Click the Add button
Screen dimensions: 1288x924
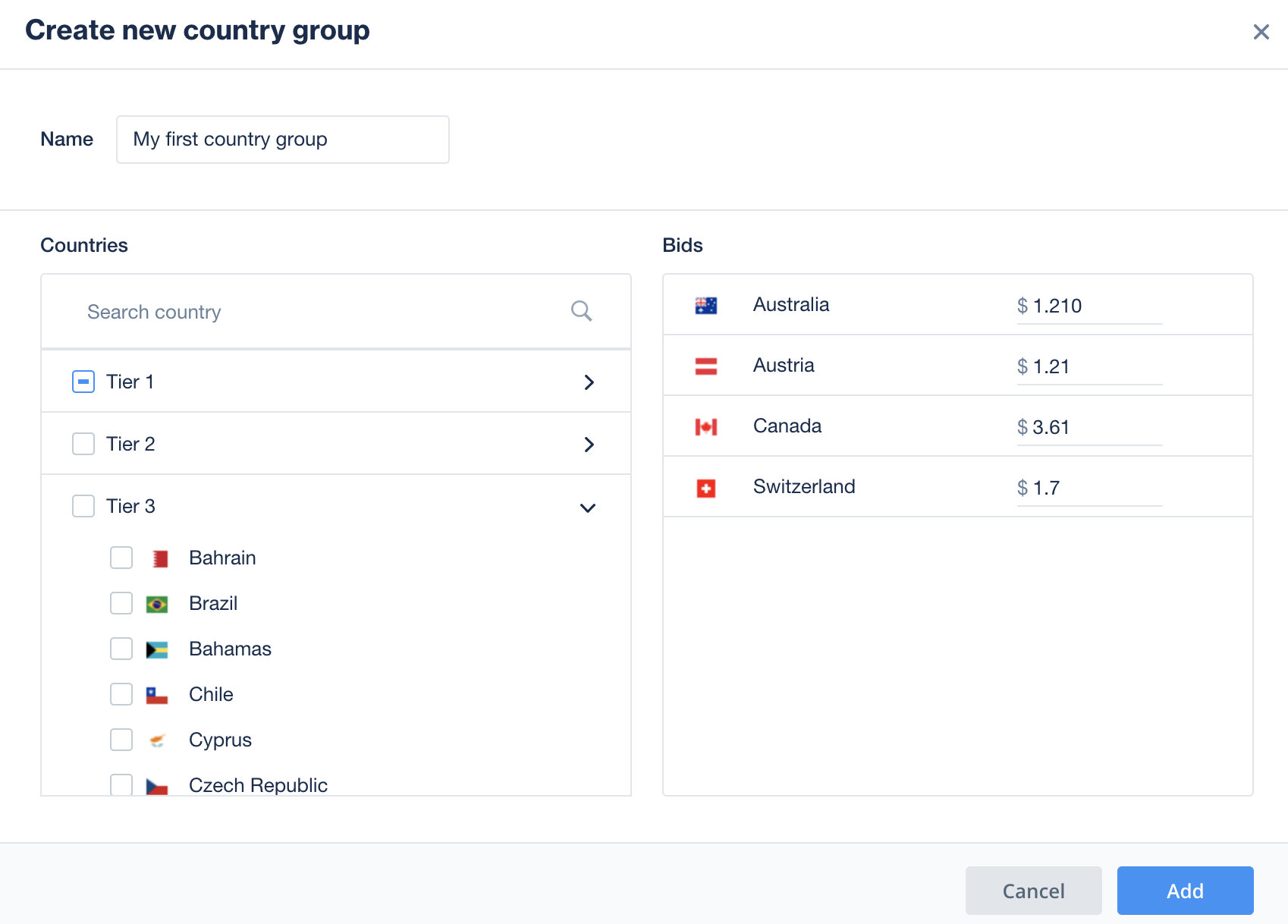(1185, 891)
